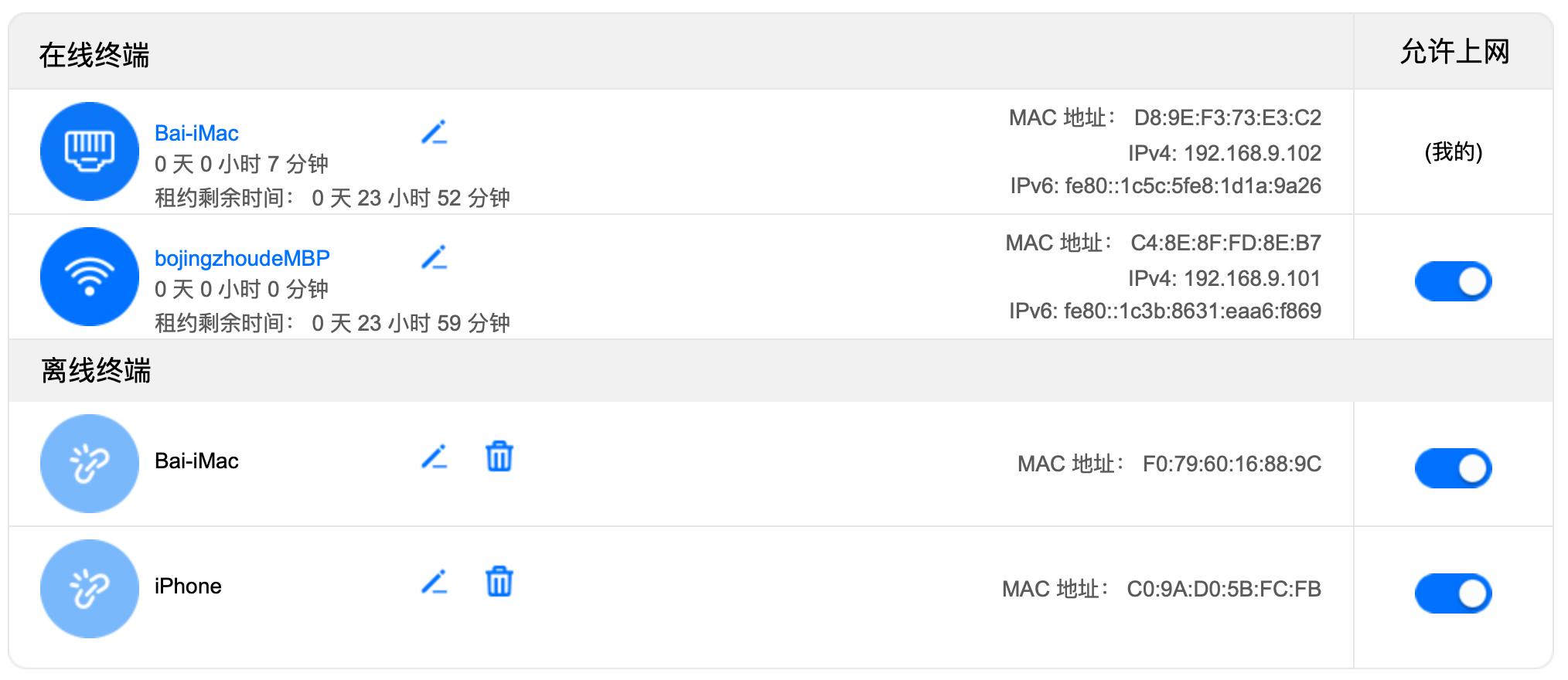
Task: Open the bojingzhoudeMBP device link
Action: (242, 258)
